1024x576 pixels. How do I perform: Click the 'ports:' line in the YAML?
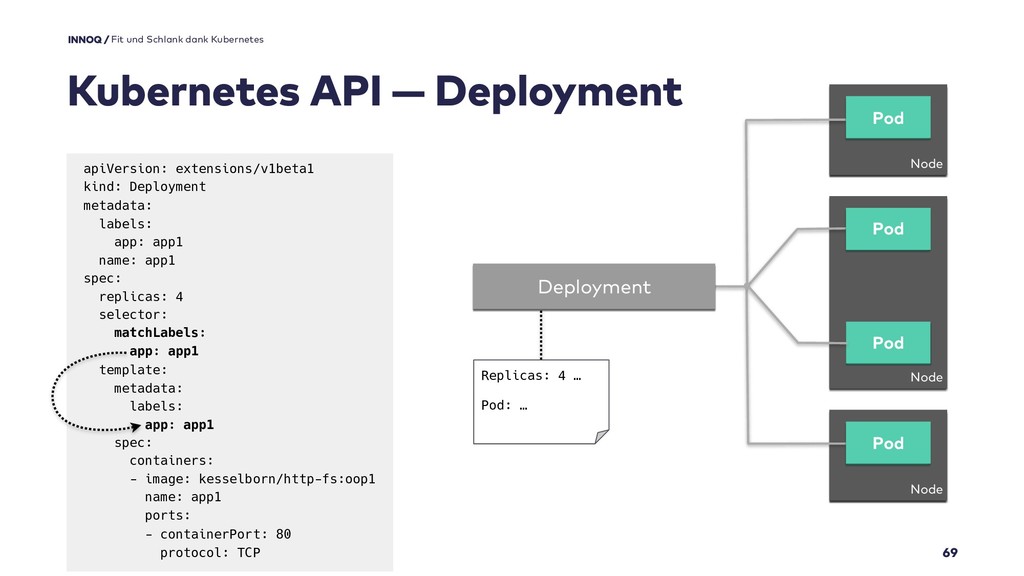point(168,515)
